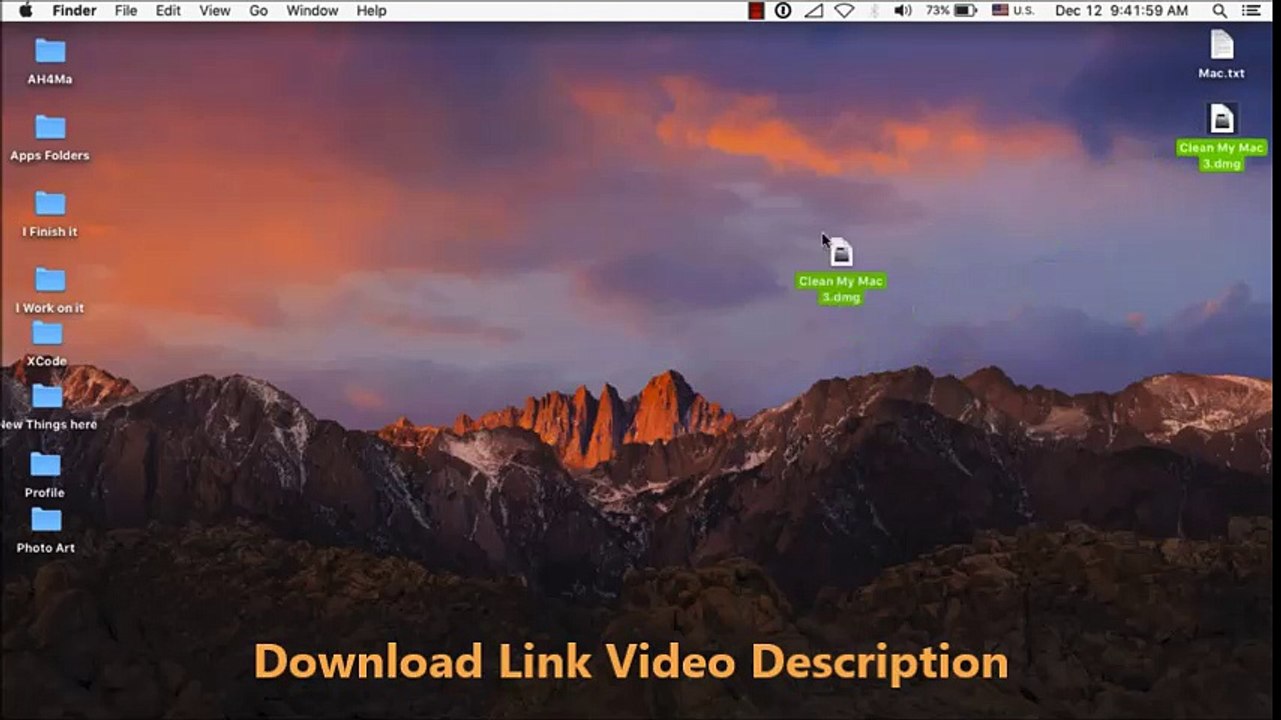This screenshot has height=720, width=1281.
Task: Open Spotlight search magnifier icon
Action: 1219,10
